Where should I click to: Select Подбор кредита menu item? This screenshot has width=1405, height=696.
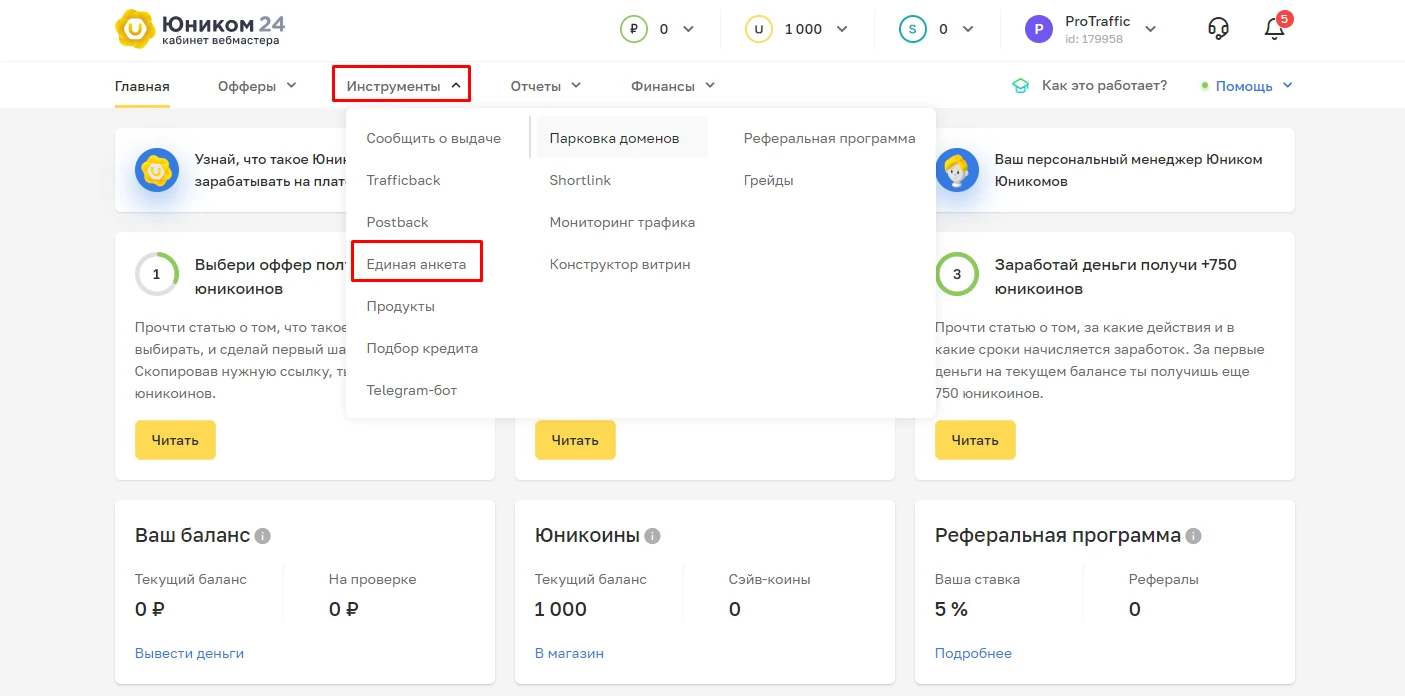pos(422,348)
